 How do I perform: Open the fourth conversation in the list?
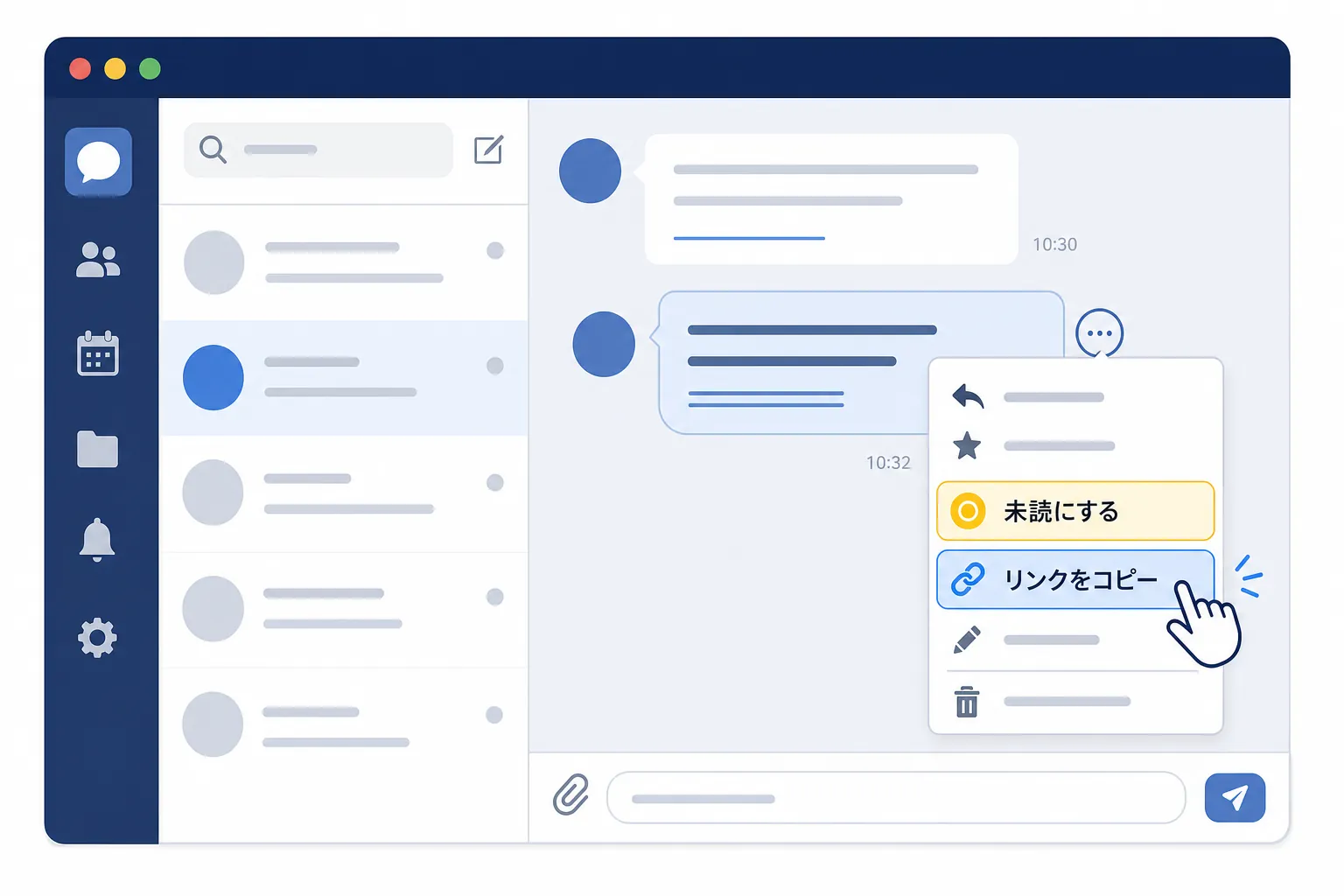pyautogui.click(x=344, y=609)
